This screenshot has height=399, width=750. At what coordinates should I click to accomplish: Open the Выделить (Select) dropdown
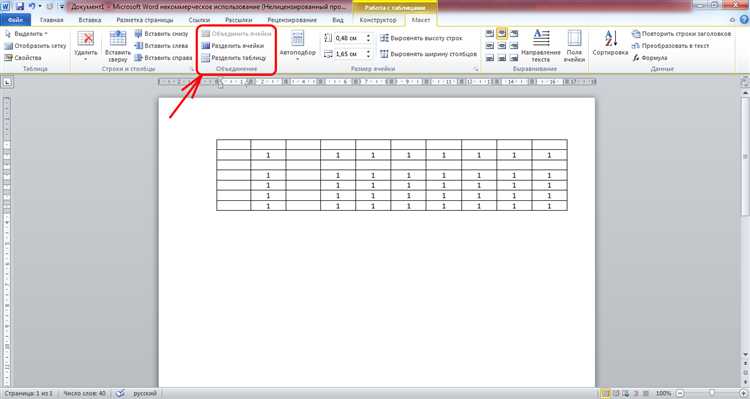click(x=26, y=34)
